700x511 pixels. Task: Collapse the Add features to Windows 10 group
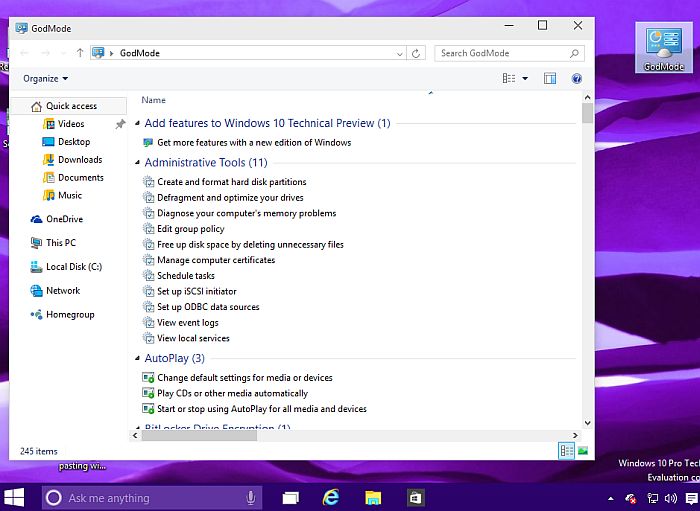coord(138,123)
